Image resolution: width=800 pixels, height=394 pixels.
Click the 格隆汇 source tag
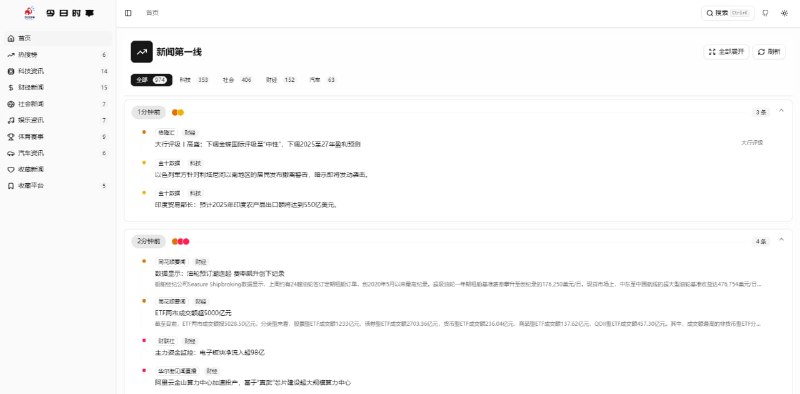tap(166, 133)
